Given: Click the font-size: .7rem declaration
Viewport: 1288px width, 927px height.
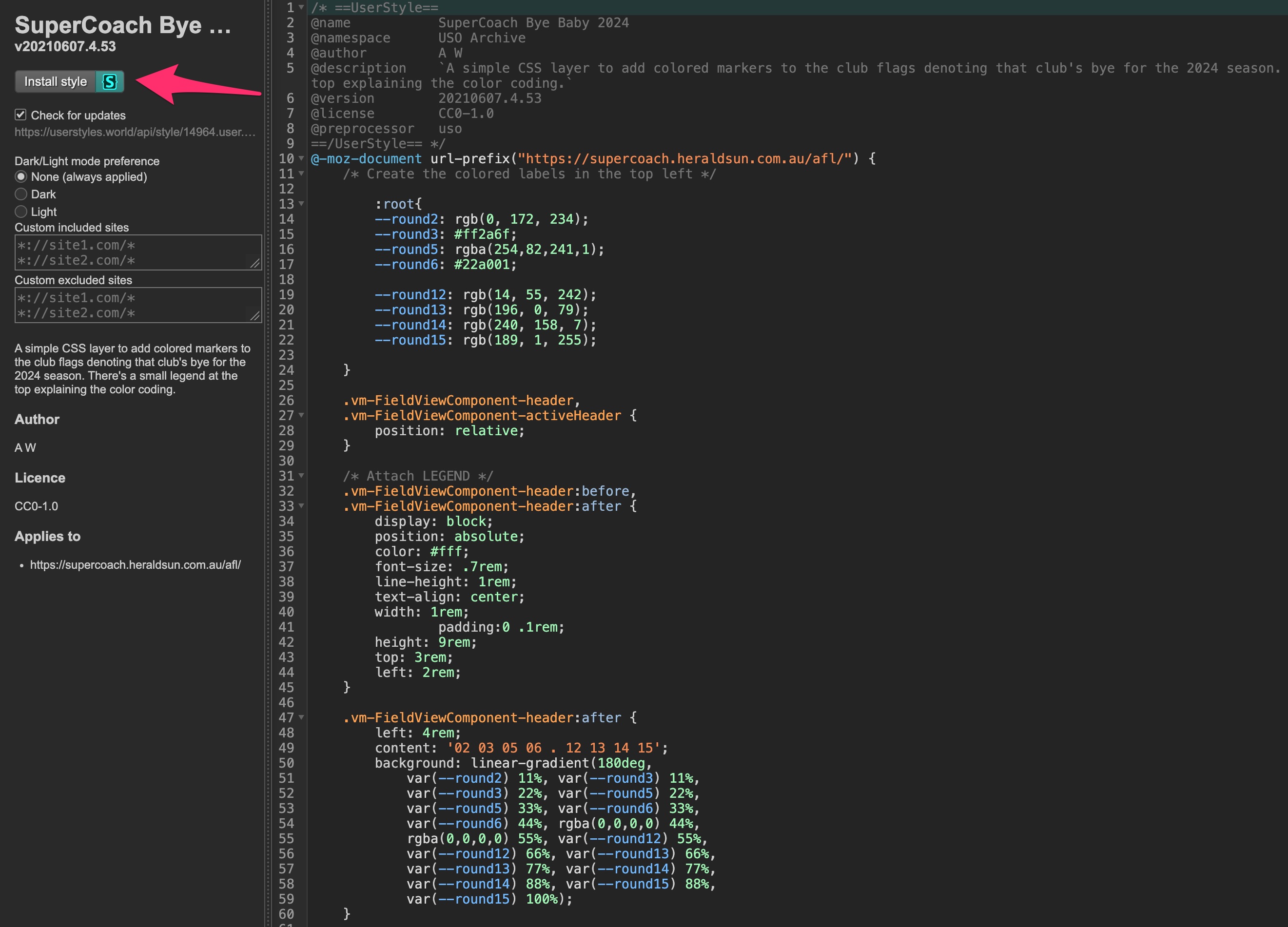Looking at the screenshot, I should (x=441, y=566).
